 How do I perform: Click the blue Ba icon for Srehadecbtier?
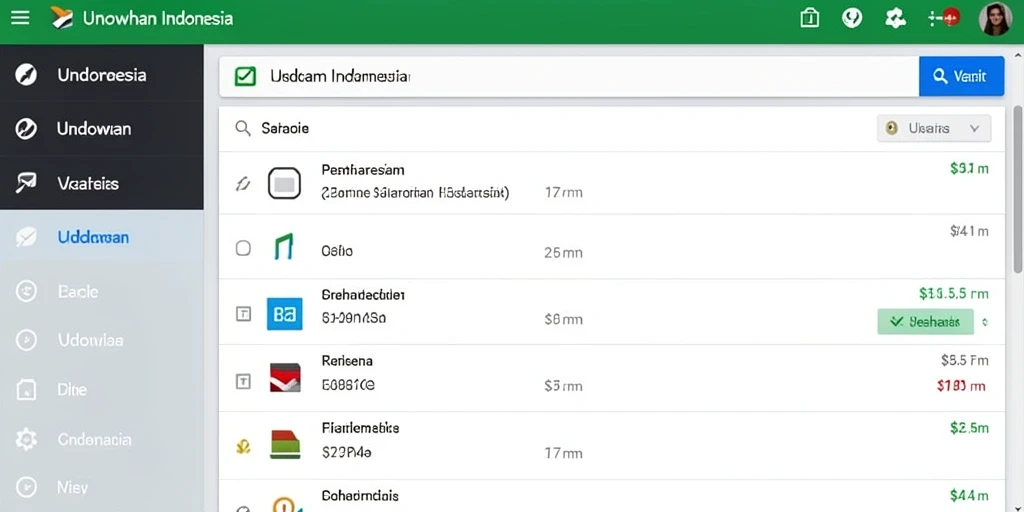click(285, 314)
